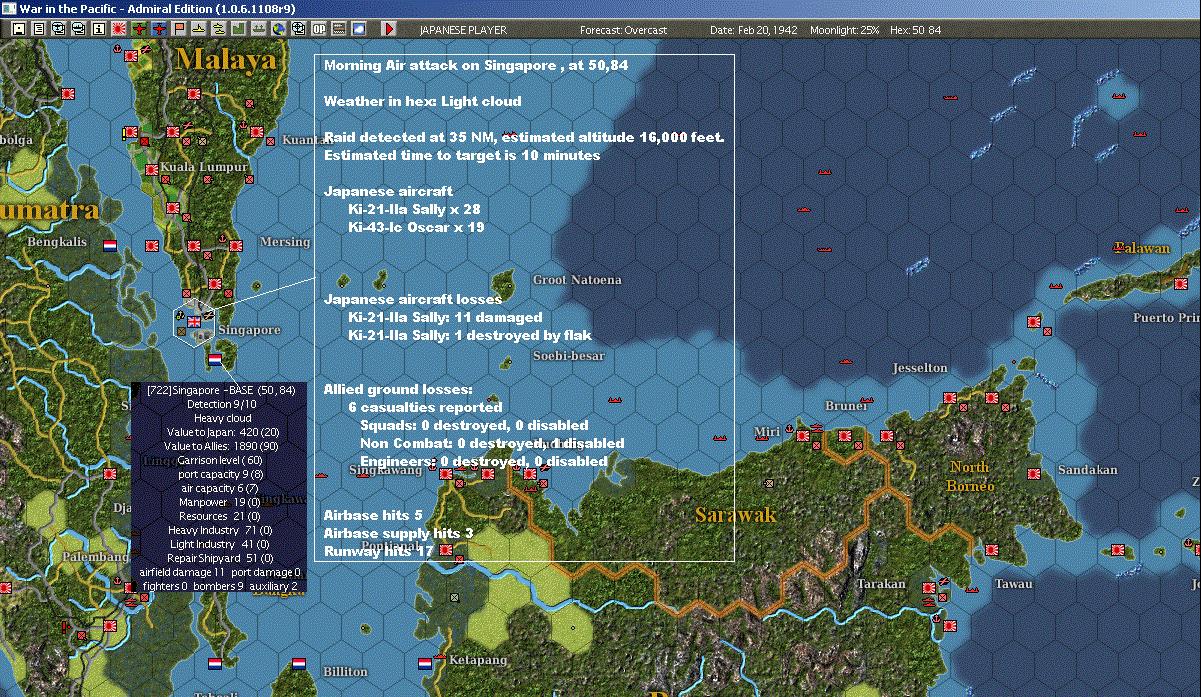Screen dimensions: 1201x697
Task: Click the rising sun flag icon
Action: [x=118, y=29]
